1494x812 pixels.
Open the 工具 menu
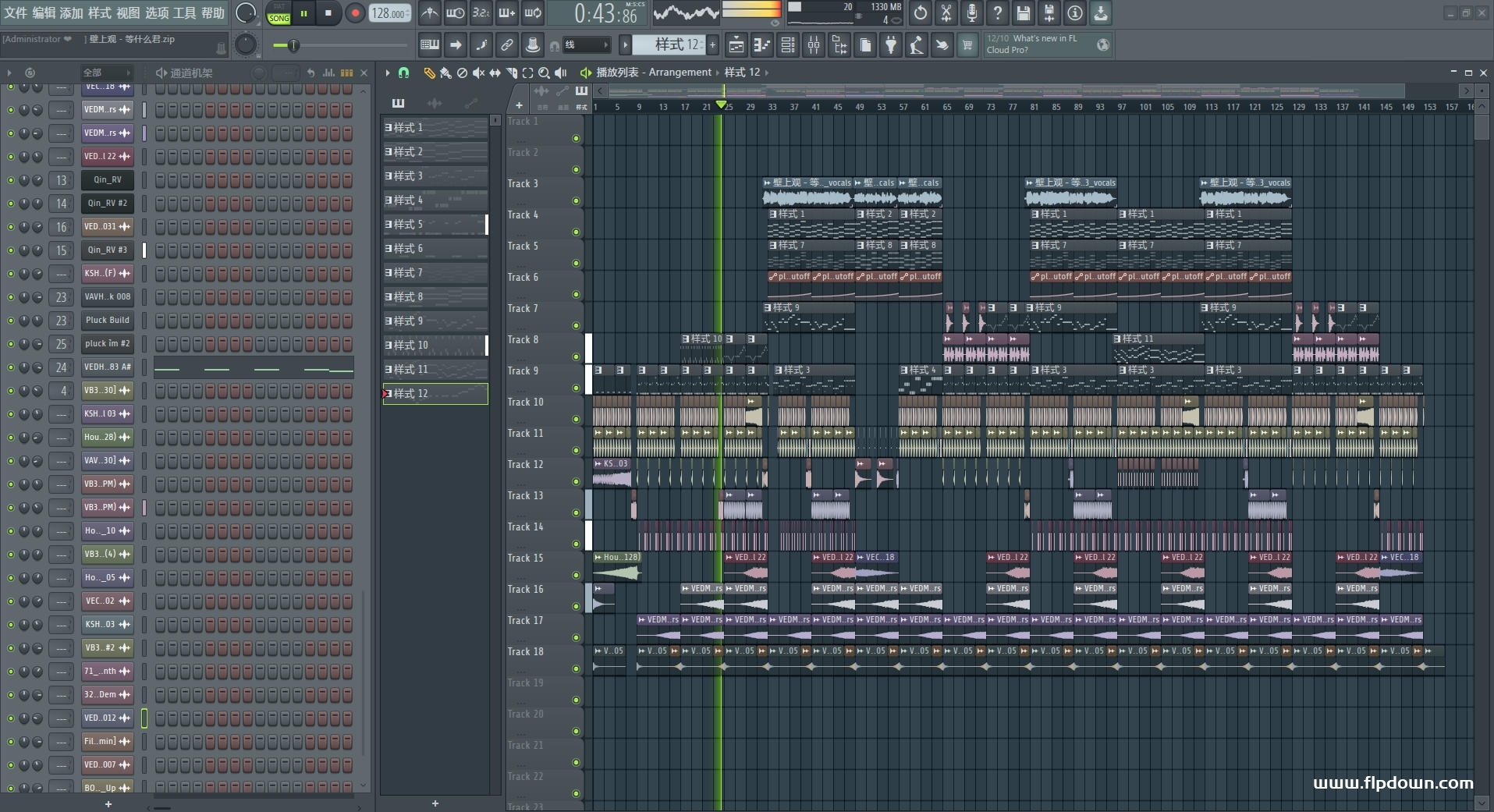coord(184,13)
